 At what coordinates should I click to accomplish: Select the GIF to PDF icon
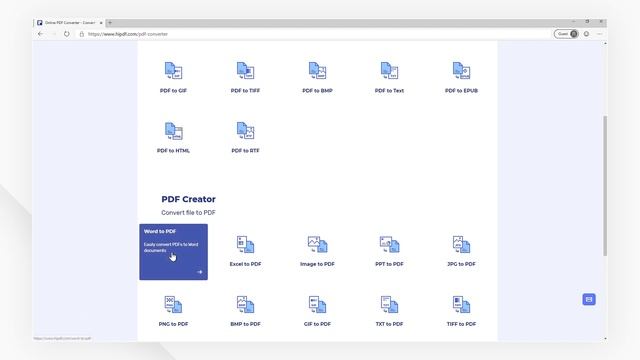[317, 304]
